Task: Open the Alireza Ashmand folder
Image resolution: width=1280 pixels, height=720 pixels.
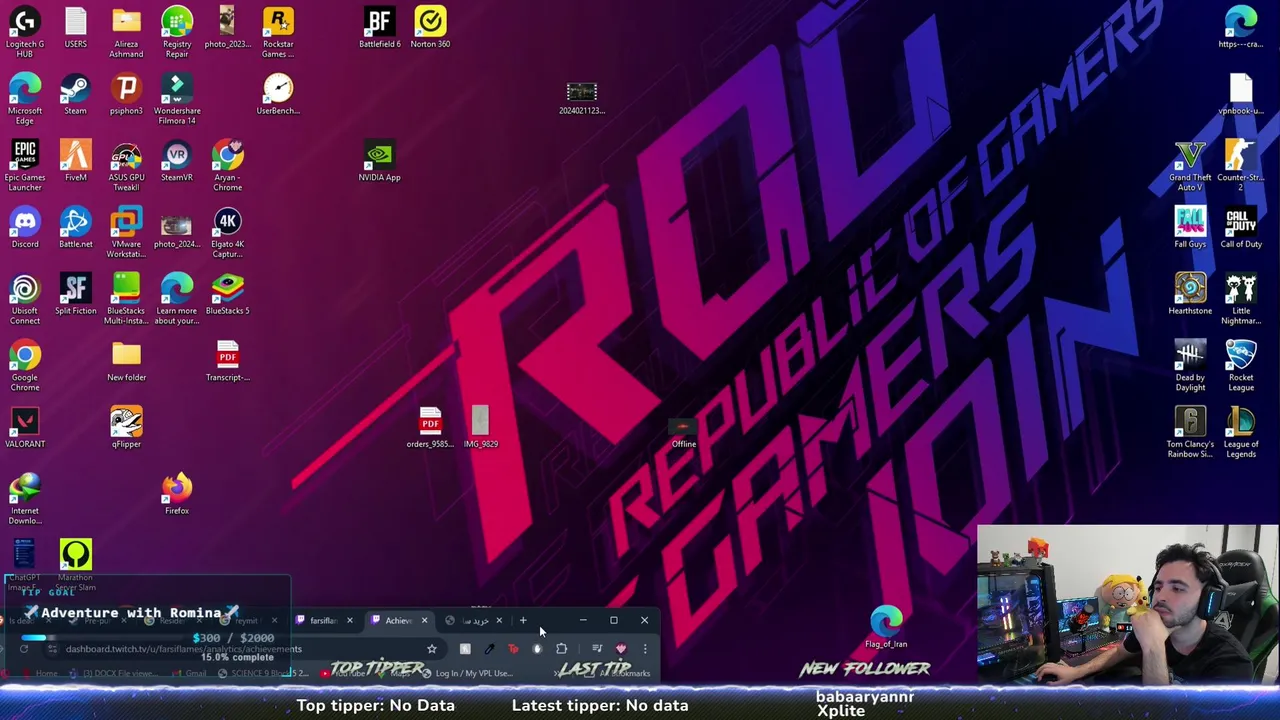Action: (x=126, y=32)
